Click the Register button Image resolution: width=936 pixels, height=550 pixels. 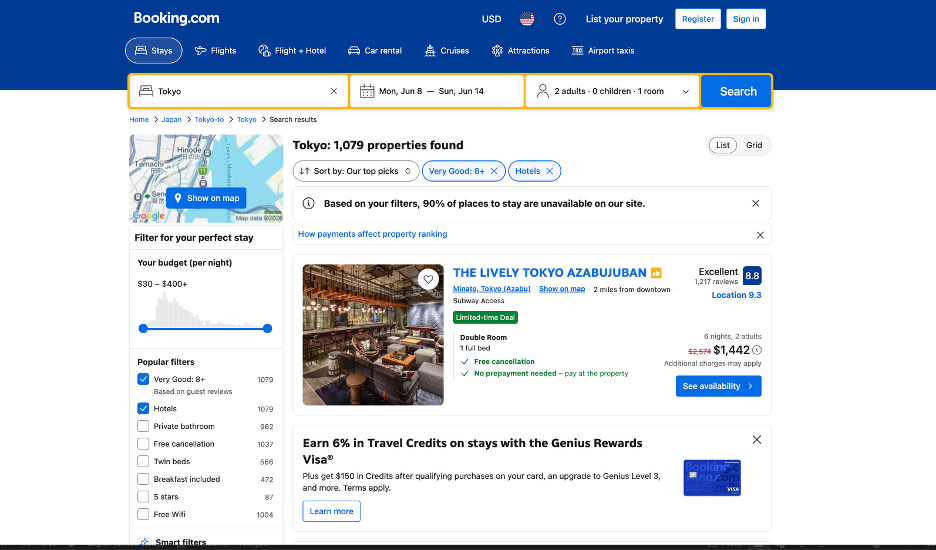click(698, 19)
